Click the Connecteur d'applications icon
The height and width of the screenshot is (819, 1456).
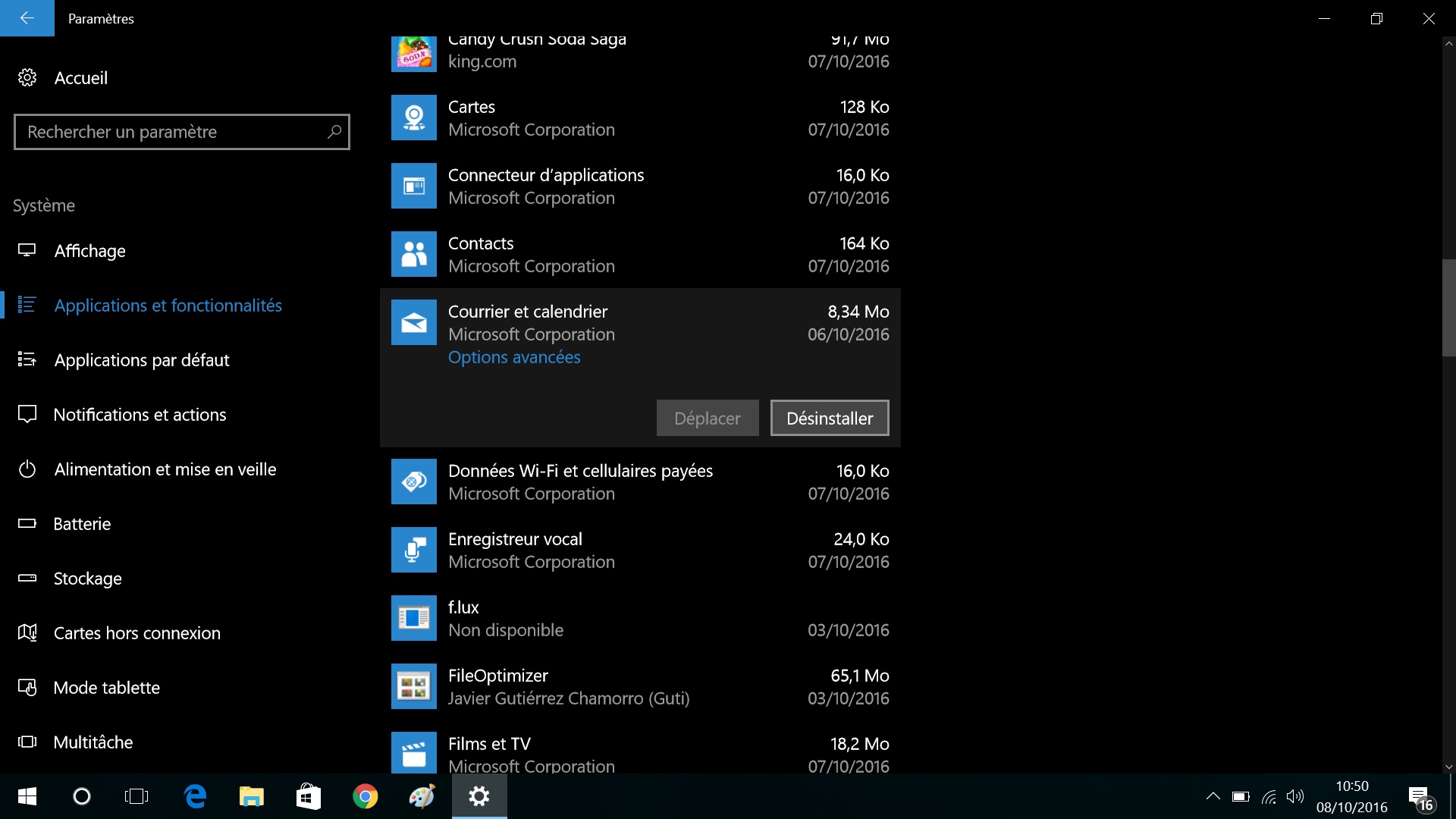[x=413, y=186]
